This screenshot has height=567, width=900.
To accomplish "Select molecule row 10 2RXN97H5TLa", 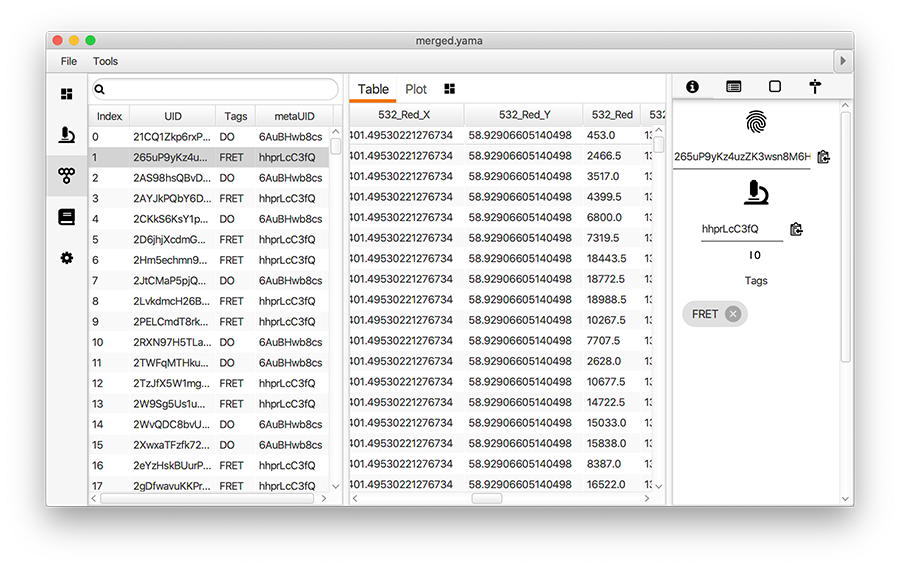I will point(209,342).
